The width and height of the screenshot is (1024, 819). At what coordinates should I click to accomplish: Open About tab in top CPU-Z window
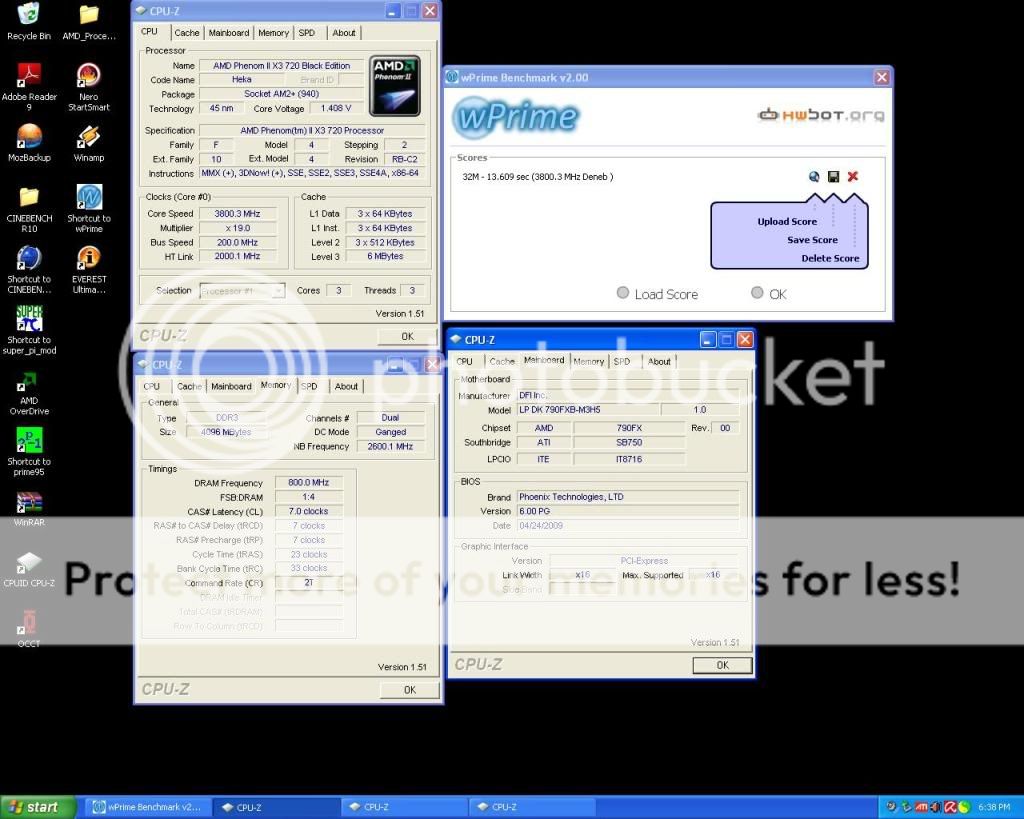click(x=344, y=33)
